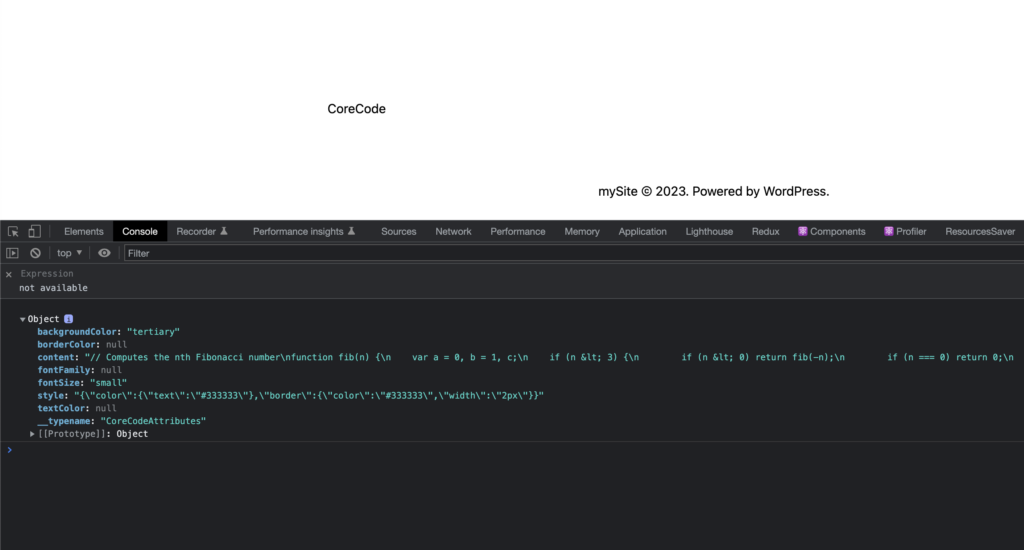Open the Recorder tab
The height and width of the screenshot is (550, 1024).
[x=202, y=231]
